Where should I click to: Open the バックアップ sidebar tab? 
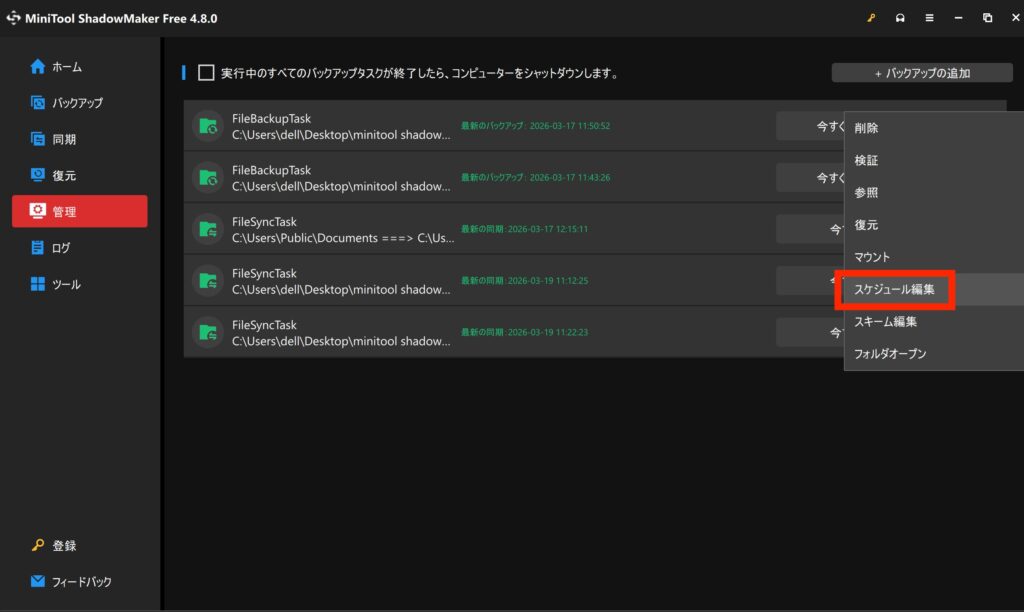[77, 103]
